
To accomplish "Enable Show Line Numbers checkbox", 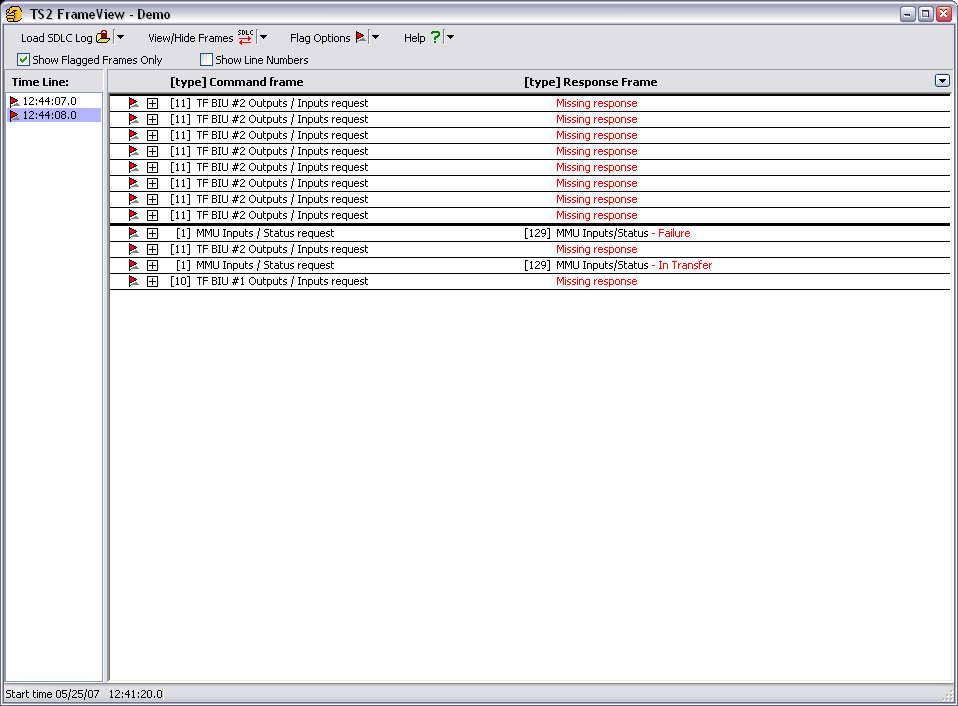I will click(207, 60).
